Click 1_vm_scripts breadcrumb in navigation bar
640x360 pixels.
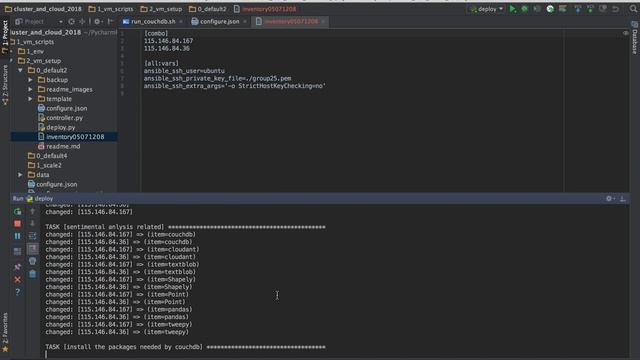(111, 9)
